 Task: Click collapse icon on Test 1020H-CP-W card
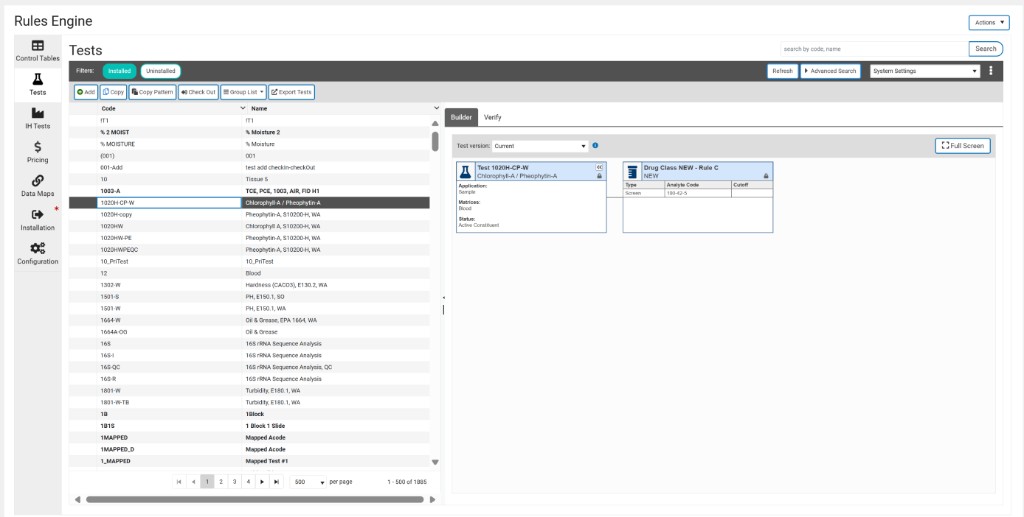(600, 167)
